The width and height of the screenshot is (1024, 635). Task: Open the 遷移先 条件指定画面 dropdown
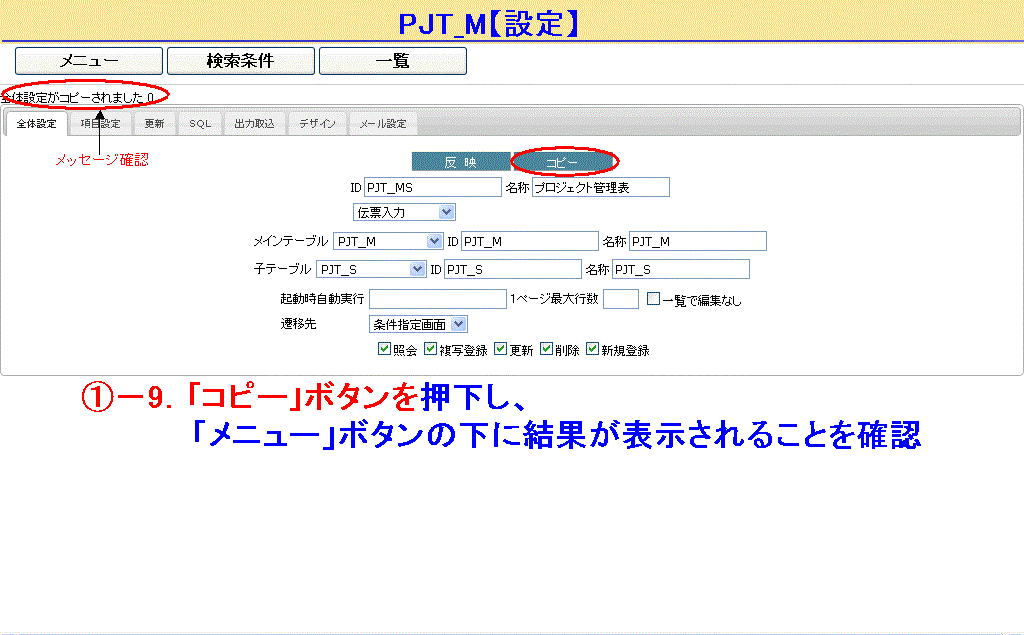(x=418, y=324)
